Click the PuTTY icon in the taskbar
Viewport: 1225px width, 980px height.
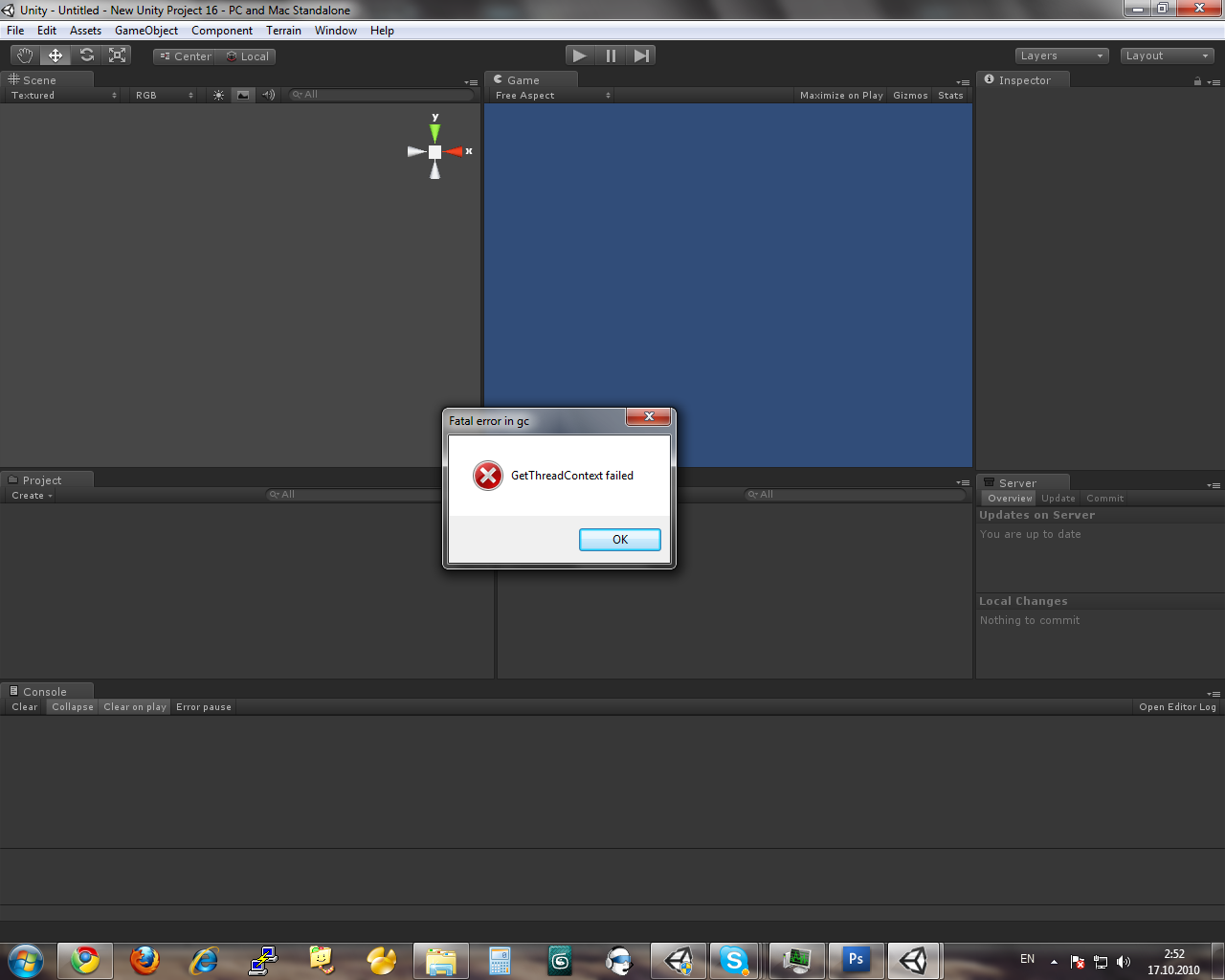click(x=263, y=960)
